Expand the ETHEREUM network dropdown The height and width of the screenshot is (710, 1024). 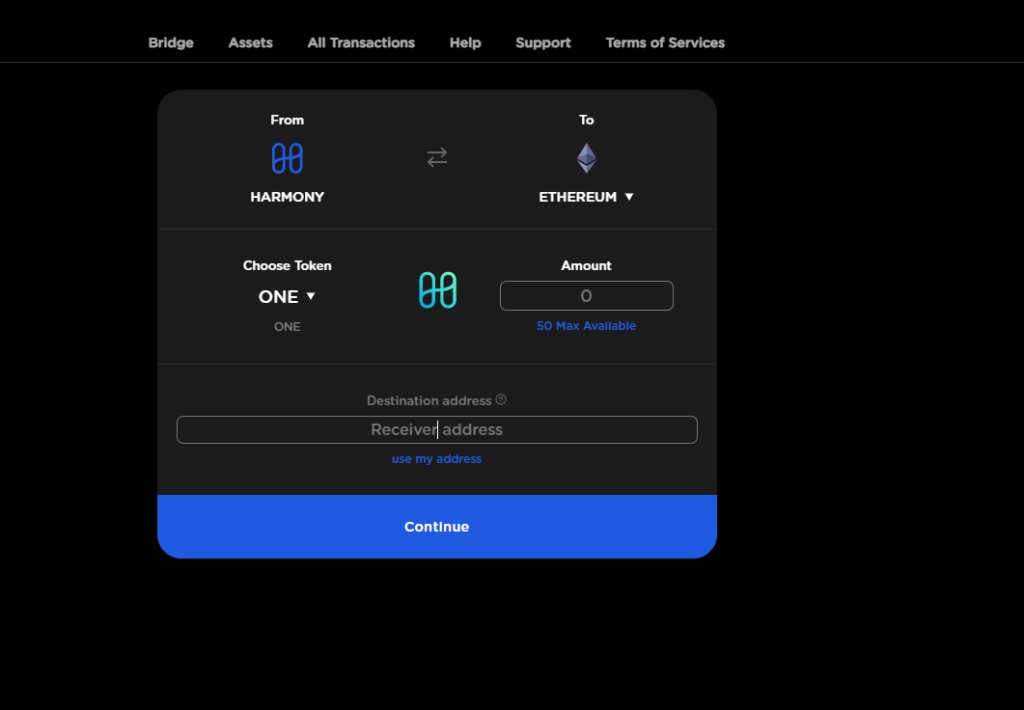click(586, 196)
